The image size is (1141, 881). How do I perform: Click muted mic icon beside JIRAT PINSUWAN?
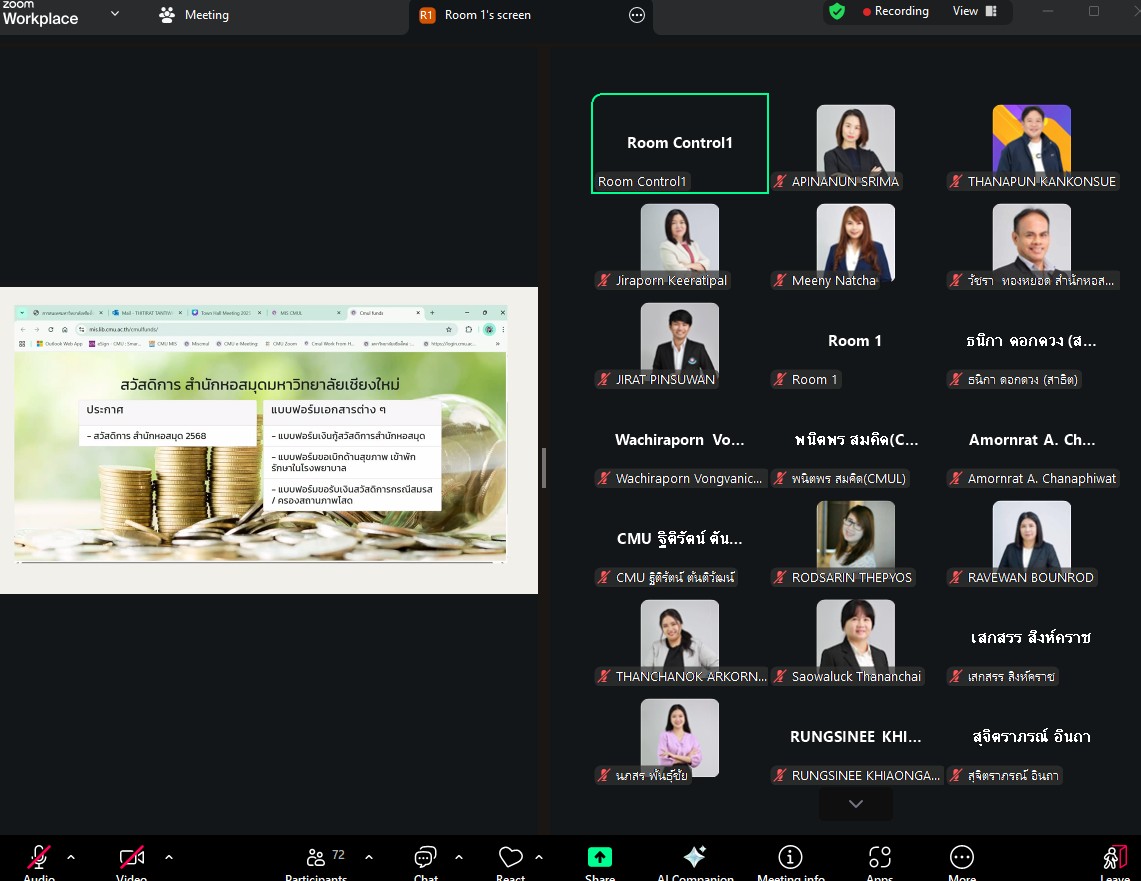tap(604, 379)
